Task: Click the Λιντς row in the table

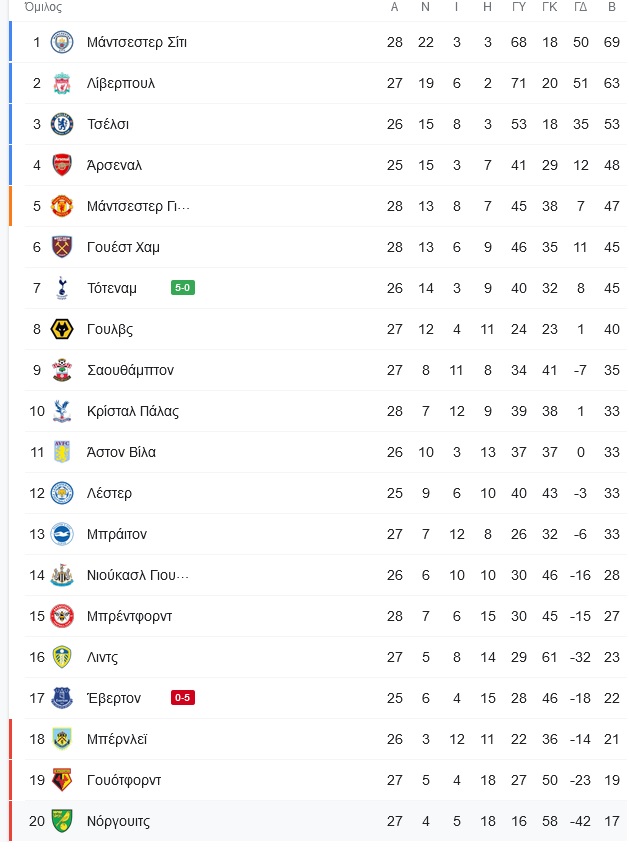Action: (x=325, y=657)
